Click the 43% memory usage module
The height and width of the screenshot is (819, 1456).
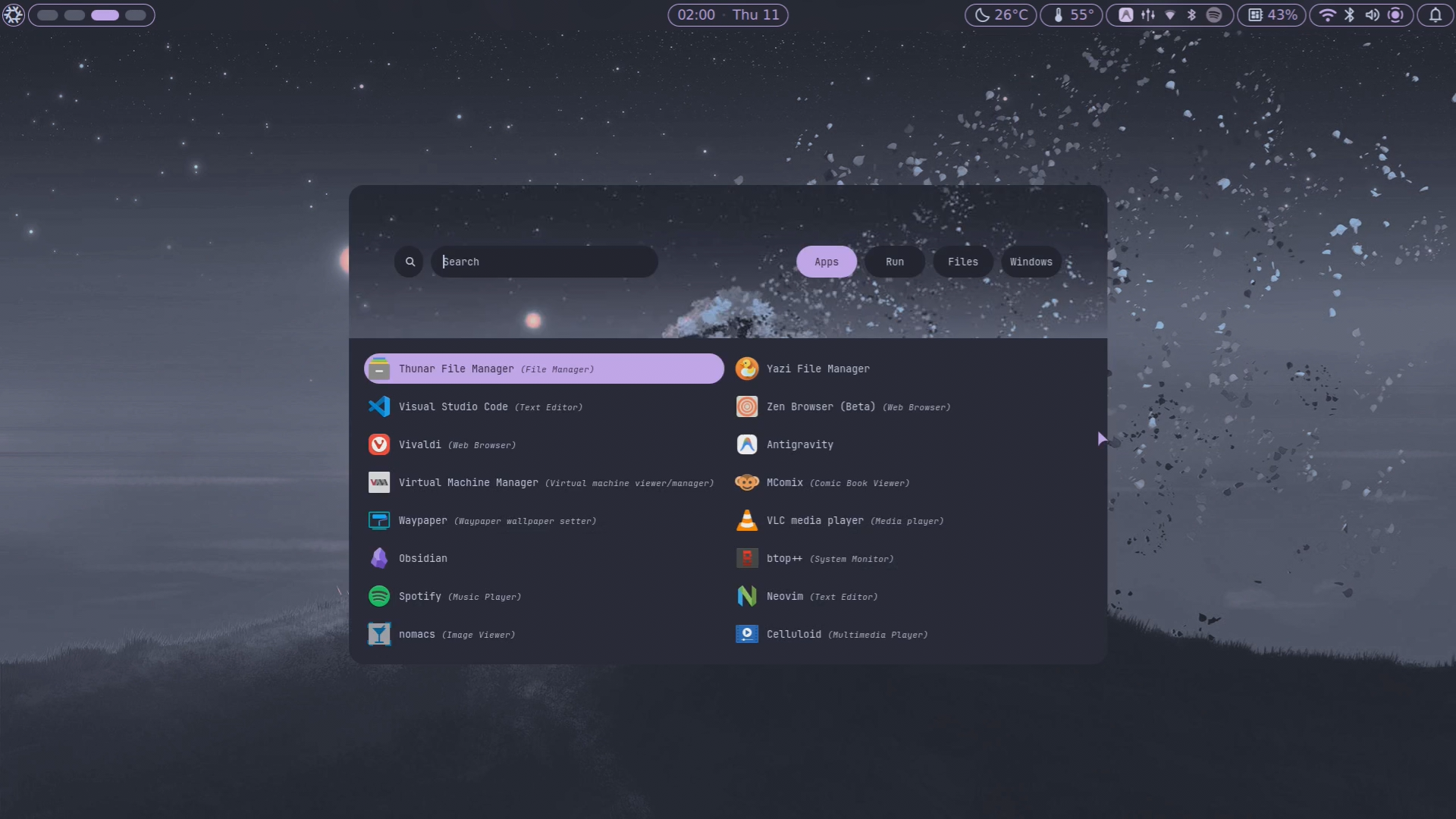click(1272, 14)
